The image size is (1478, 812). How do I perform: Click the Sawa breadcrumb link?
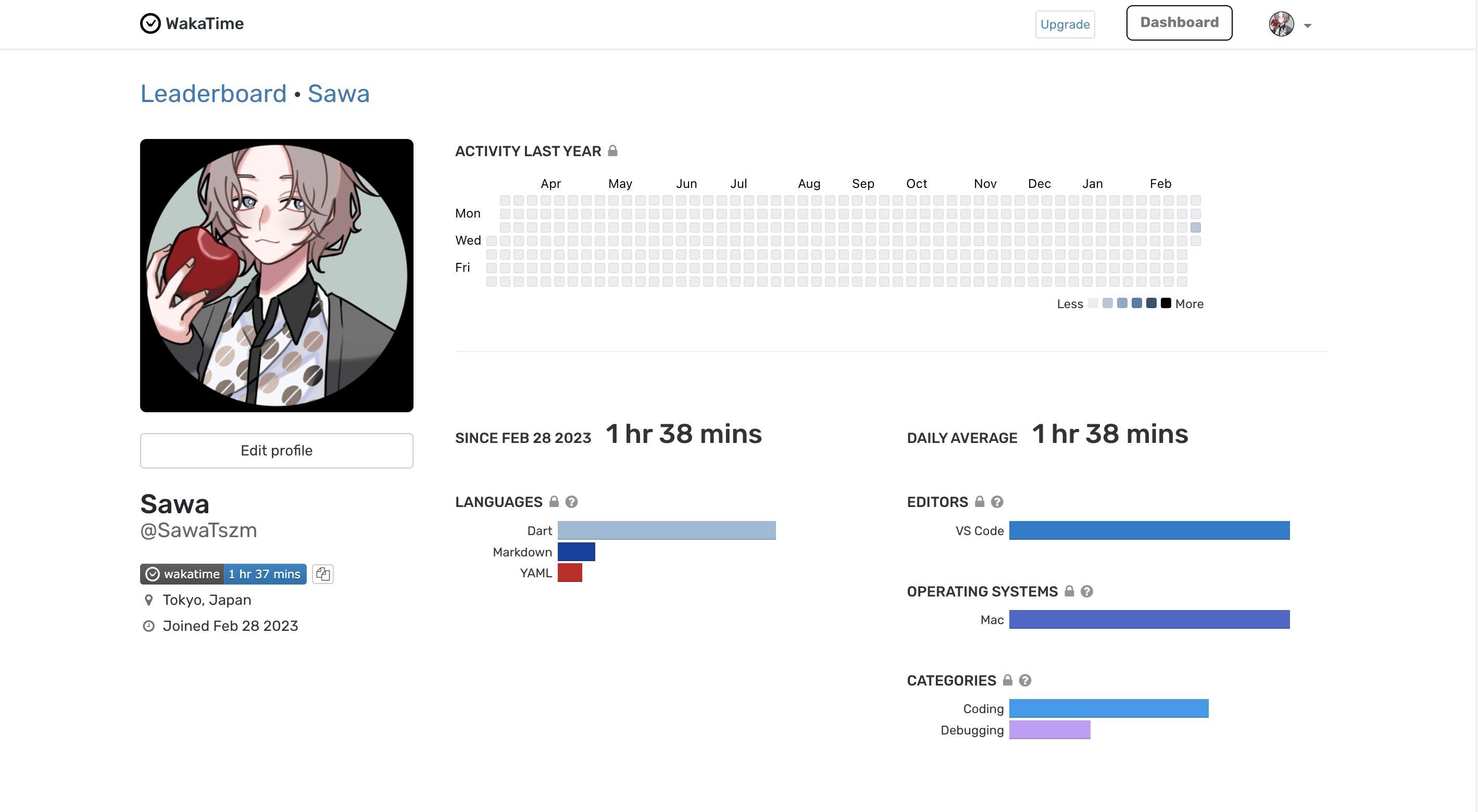[x=339, y=94]
